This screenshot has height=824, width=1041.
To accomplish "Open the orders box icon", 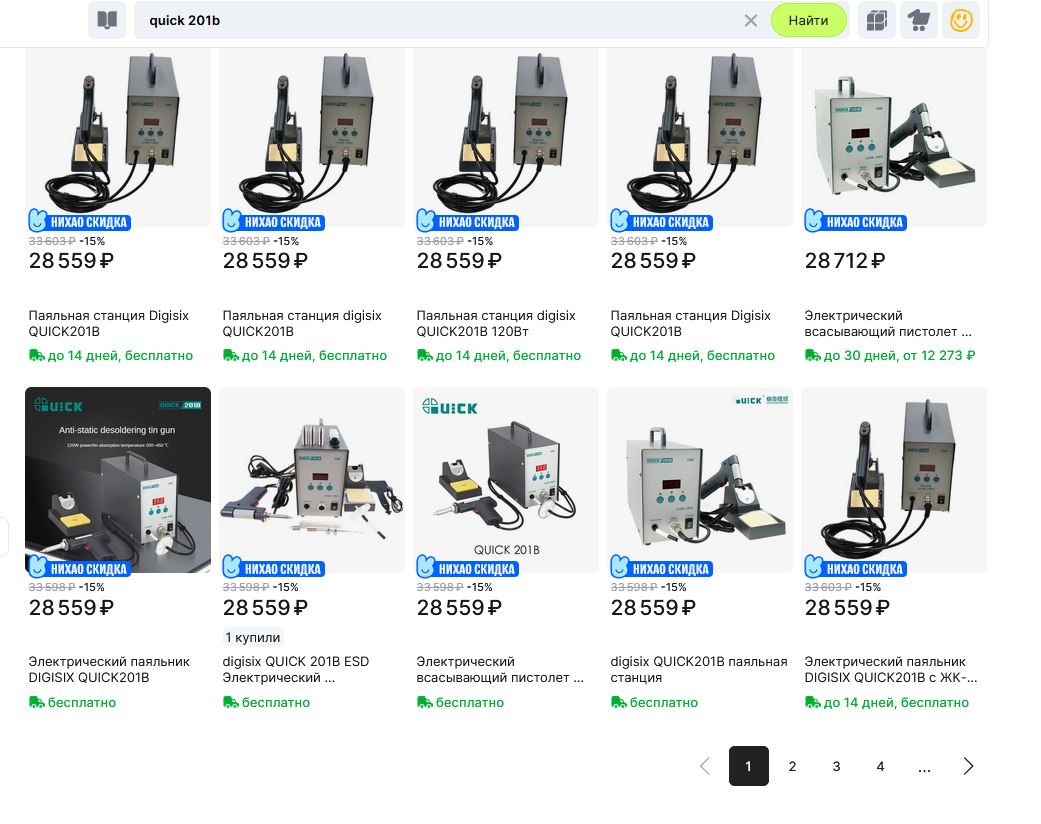I will 876,20.
